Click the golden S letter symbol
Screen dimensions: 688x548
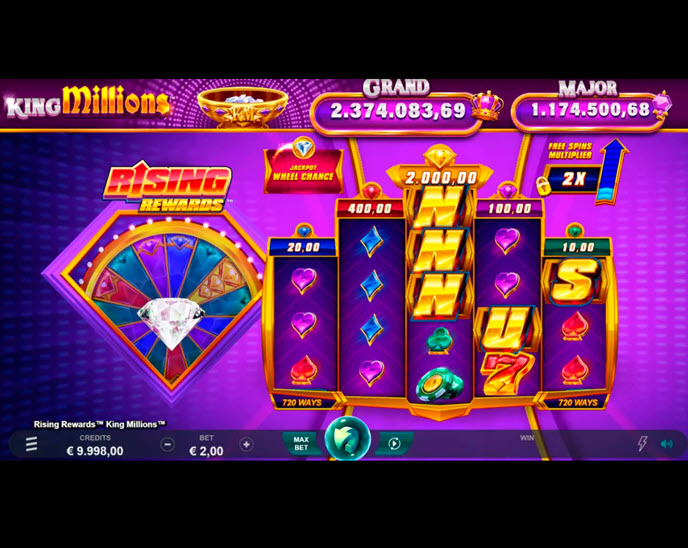point(574,280)
